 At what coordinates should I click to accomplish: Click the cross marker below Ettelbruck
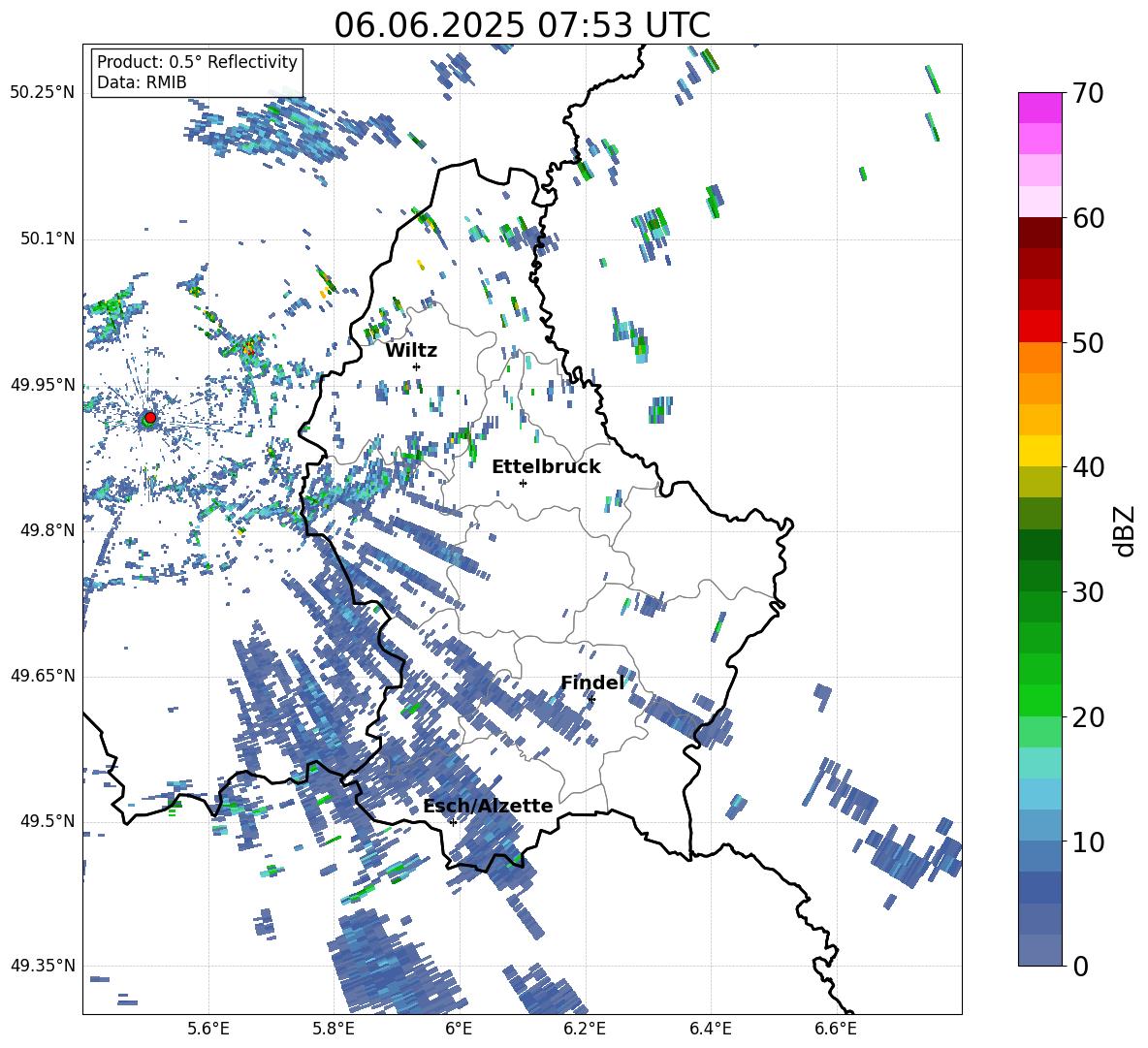click(523, 483)
